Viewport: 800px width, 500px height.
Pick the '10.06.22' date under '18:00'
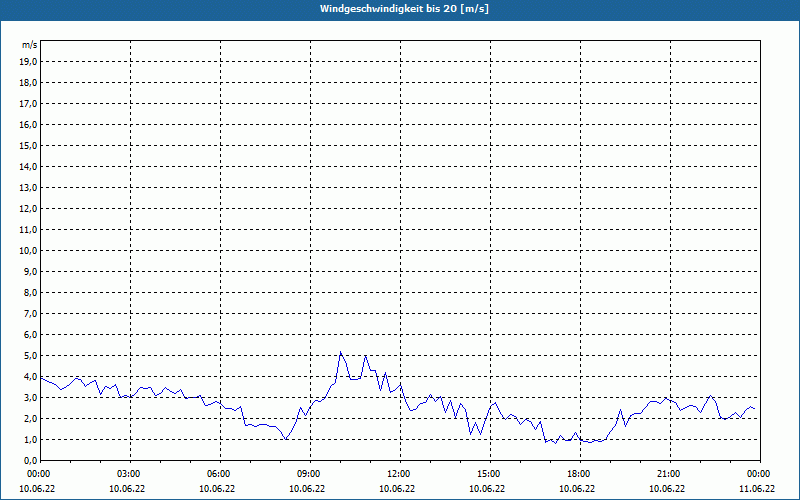(x=577, y=488)
